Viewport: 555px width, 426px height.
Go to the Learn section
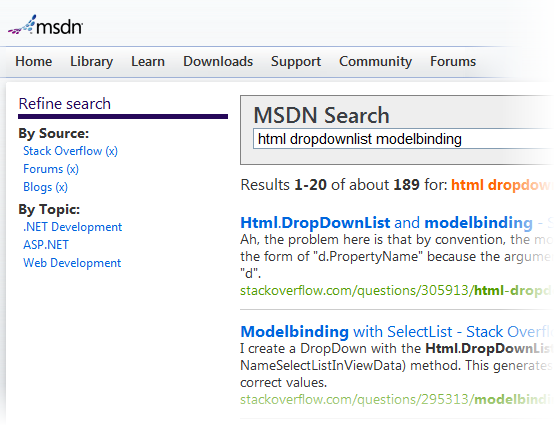(148, 62)
